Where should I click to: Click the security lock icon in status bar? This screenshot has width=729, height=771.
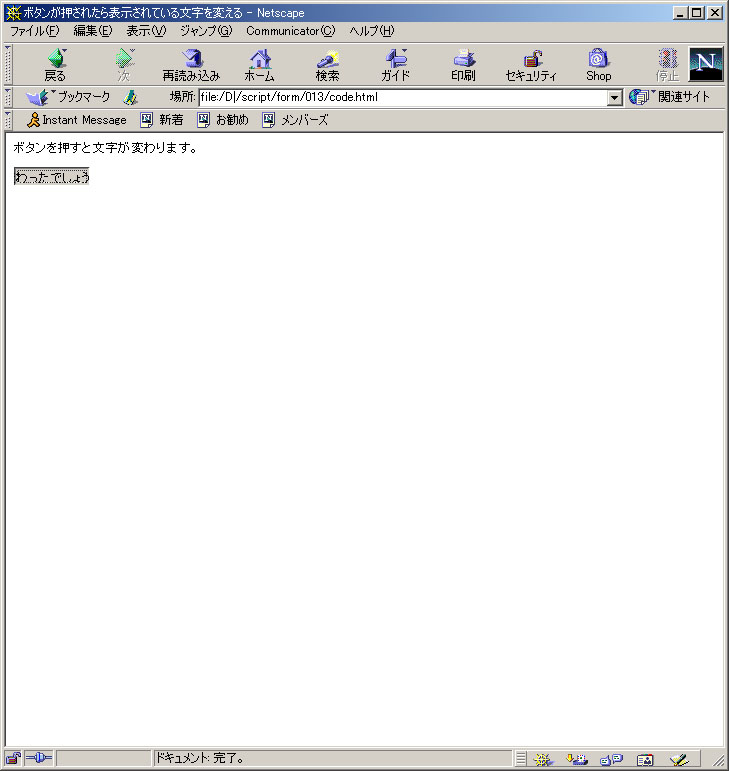click(13, 758)
